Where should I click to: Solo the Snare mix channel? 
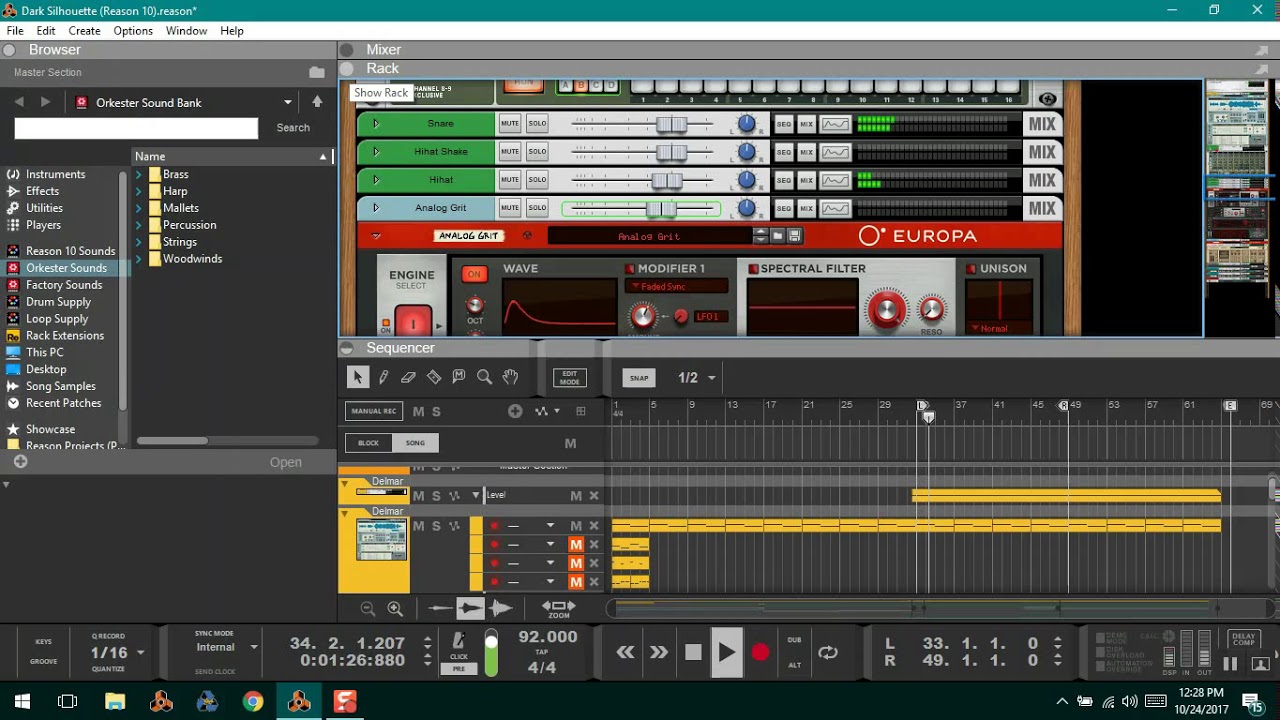pos(537,124)
